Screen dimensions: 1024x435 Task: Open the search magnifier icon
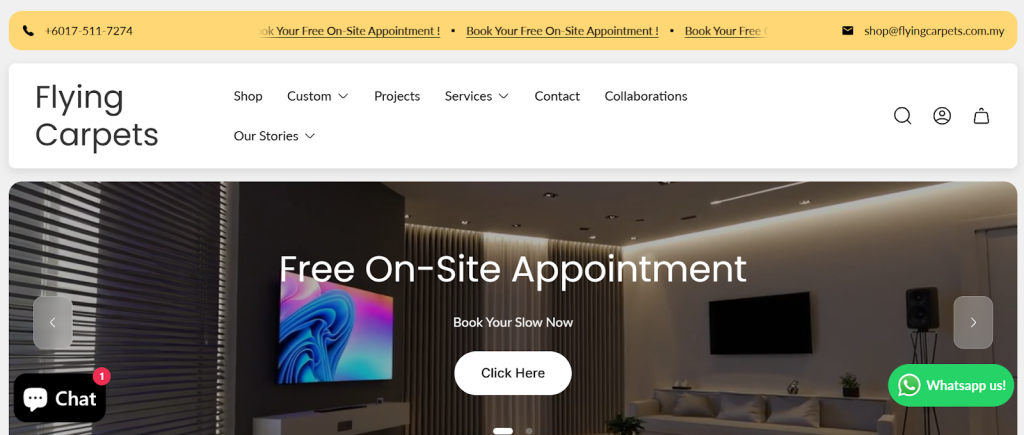pyautogui.click(x=902, y=116)
